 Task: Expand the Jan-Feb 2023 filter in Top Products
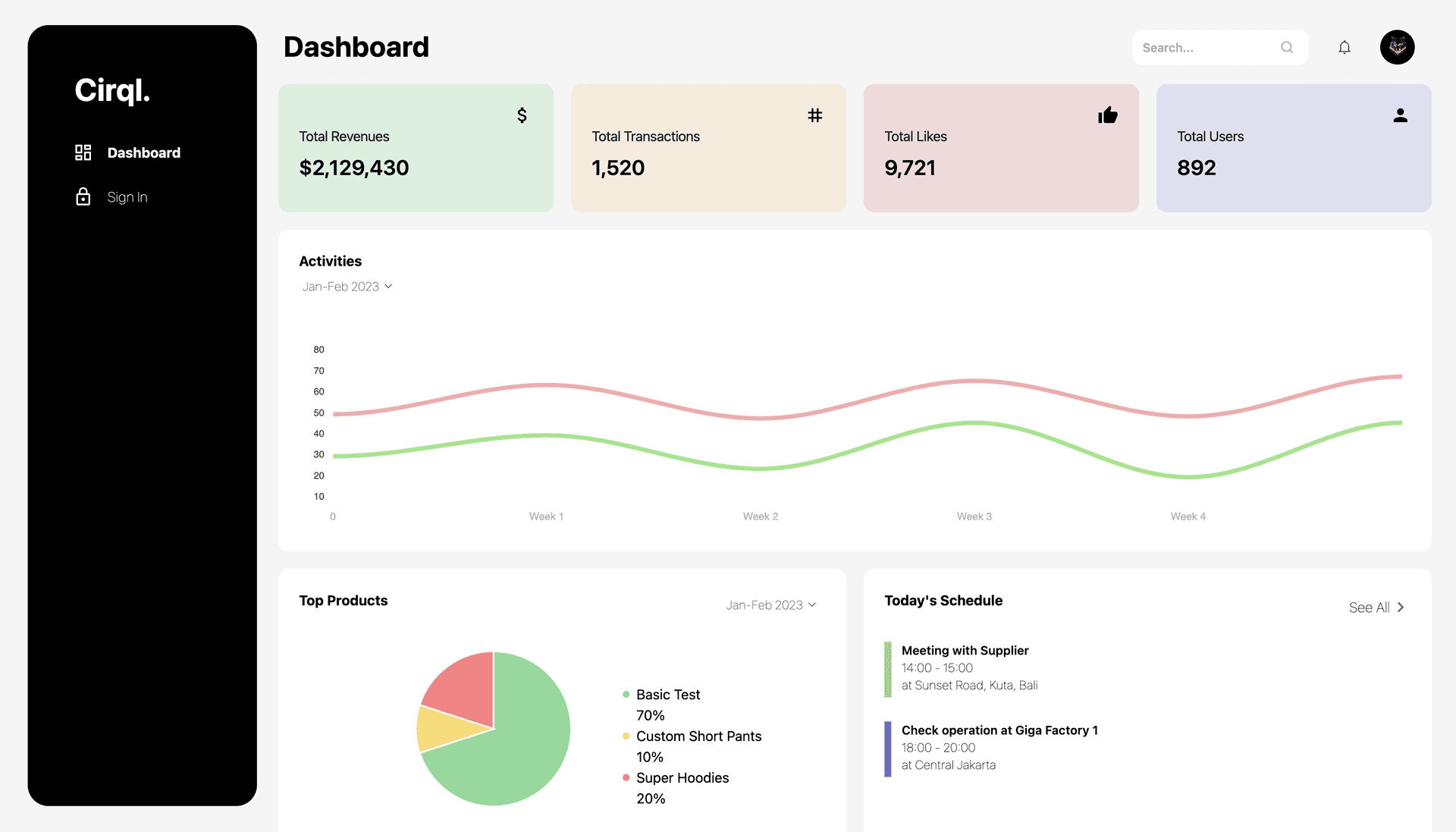point(770,604)
